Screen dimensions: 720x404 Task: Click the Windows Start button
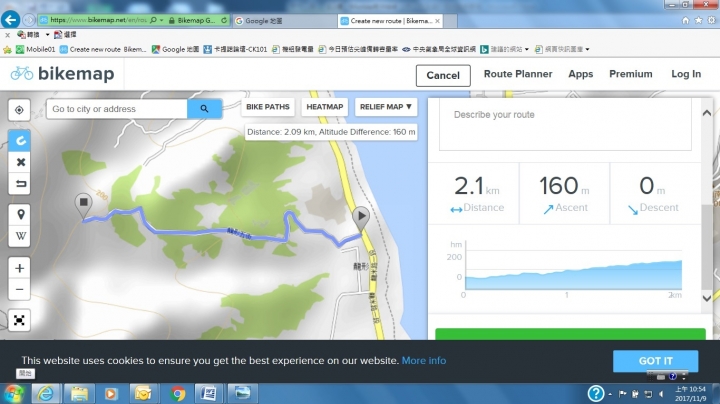pos(14,393)
